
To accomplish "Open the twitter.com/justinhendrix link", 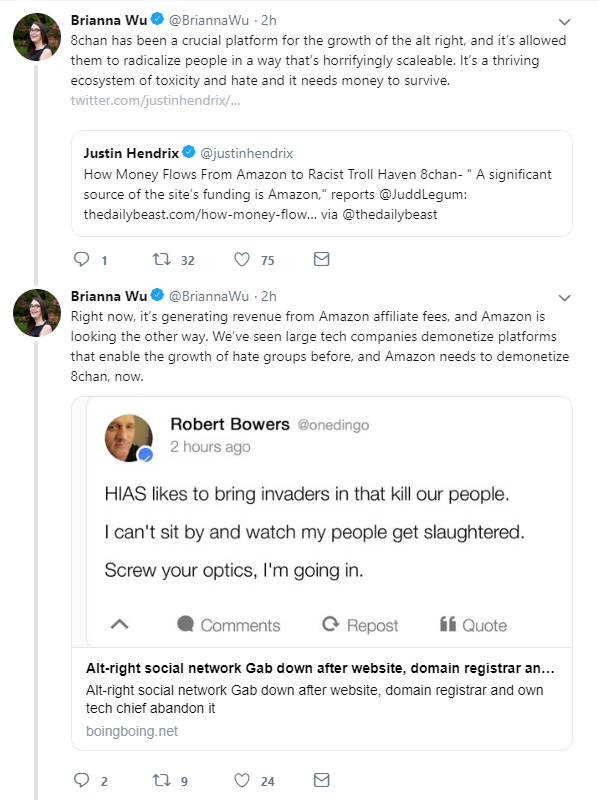I will pos(155,101).
